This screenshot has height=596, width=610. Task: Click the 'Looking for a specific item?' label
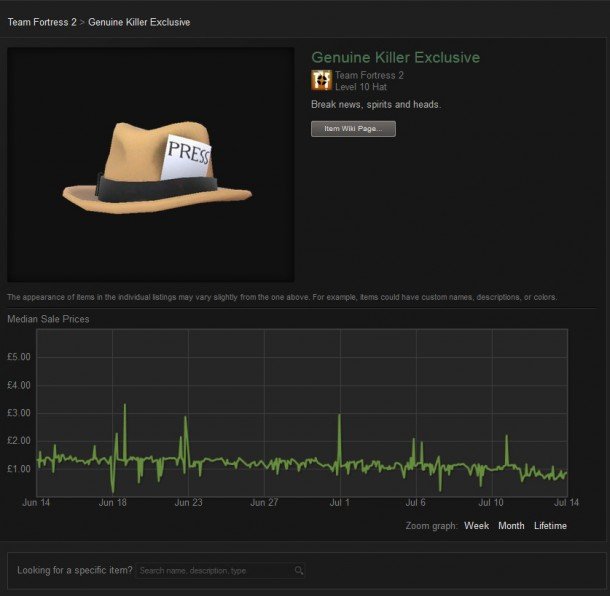point(75,570)
